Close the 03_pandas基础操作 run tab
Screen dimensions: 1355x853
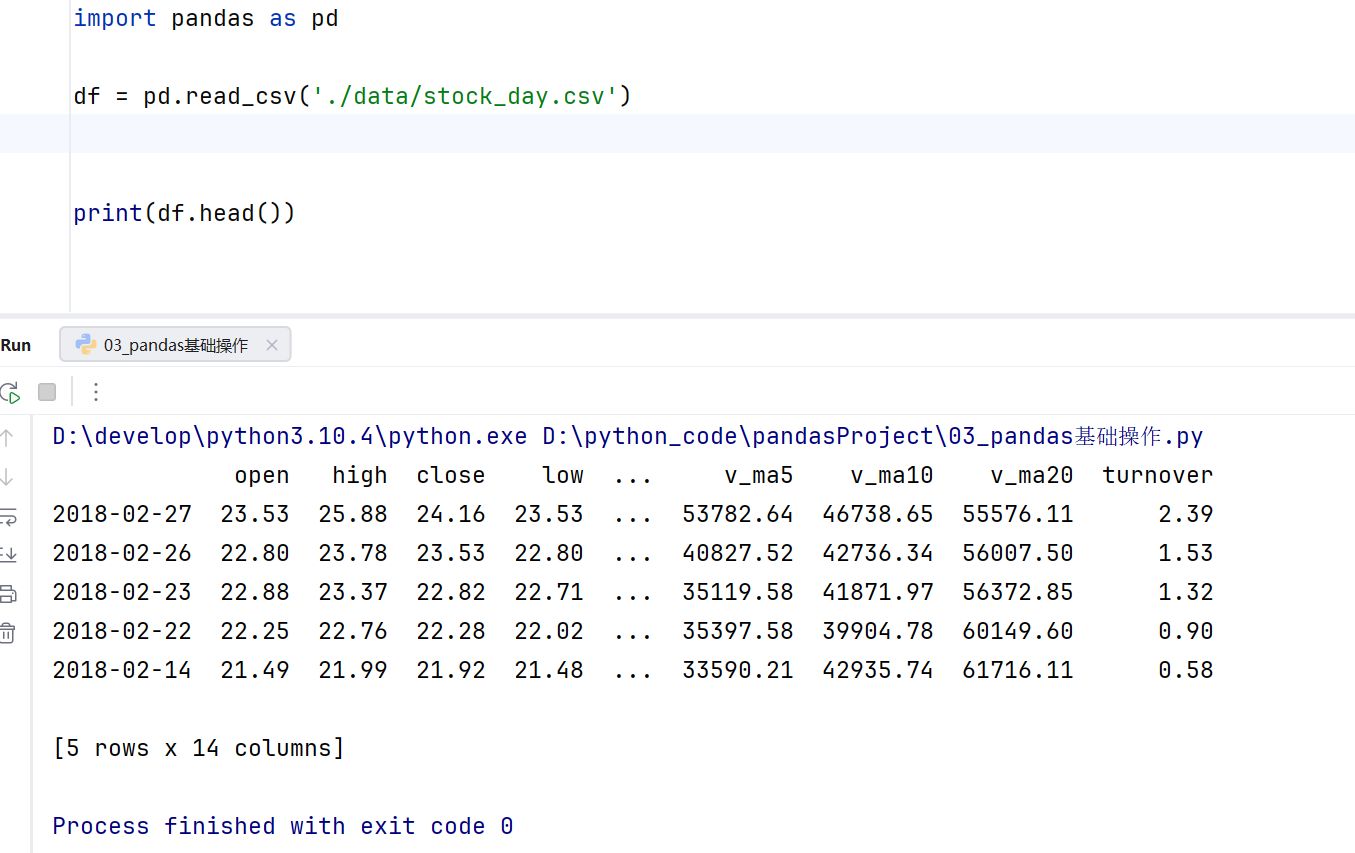point(271,345)
